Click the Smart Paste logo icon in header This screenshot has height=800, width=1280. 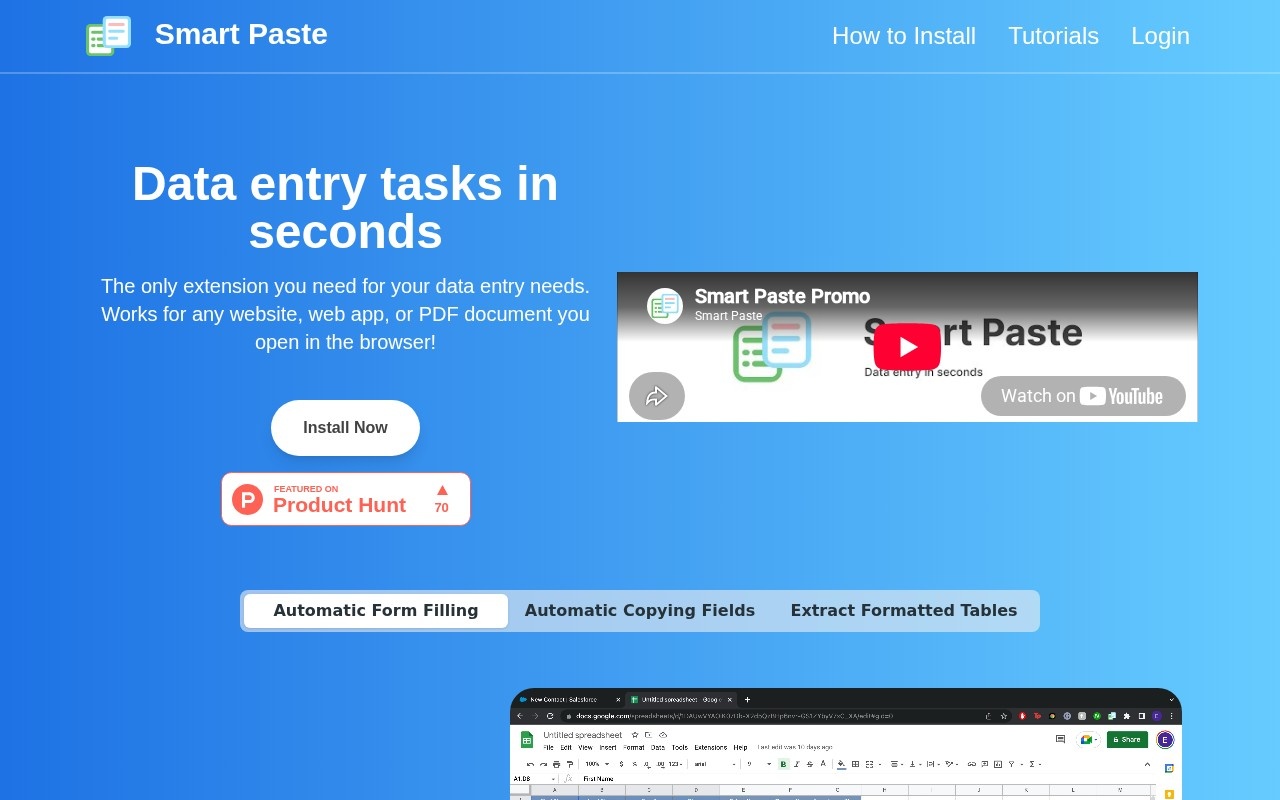point(108,35)
